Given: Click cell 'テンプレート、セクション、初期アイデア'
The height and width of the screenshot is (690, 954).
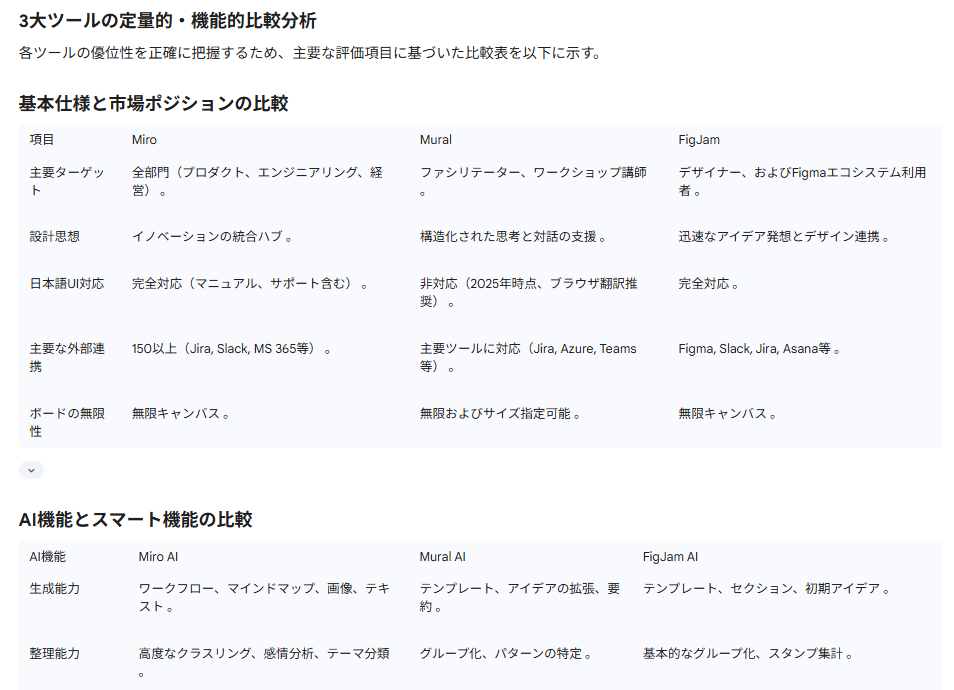Looking at the screenshot, I should pos(766,588).
